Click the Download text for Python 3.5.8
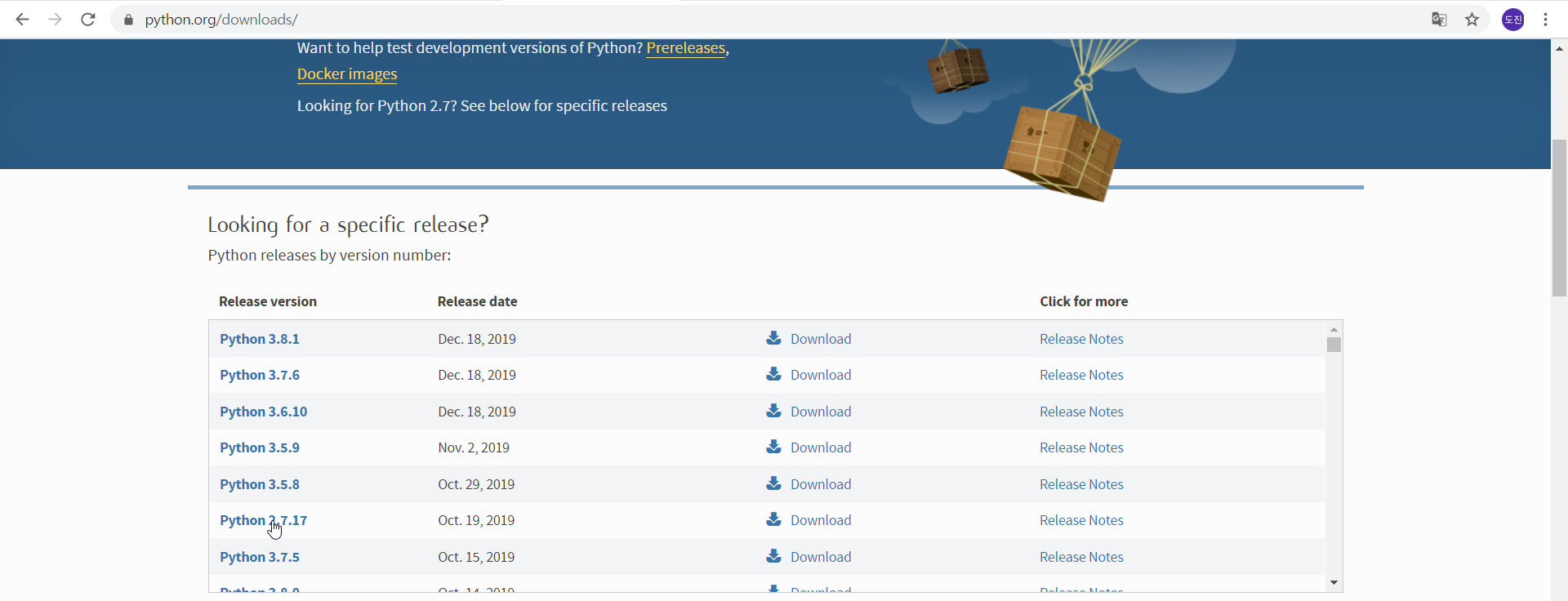The height and width of the screenshot is (601, 1568). point(821,484)
